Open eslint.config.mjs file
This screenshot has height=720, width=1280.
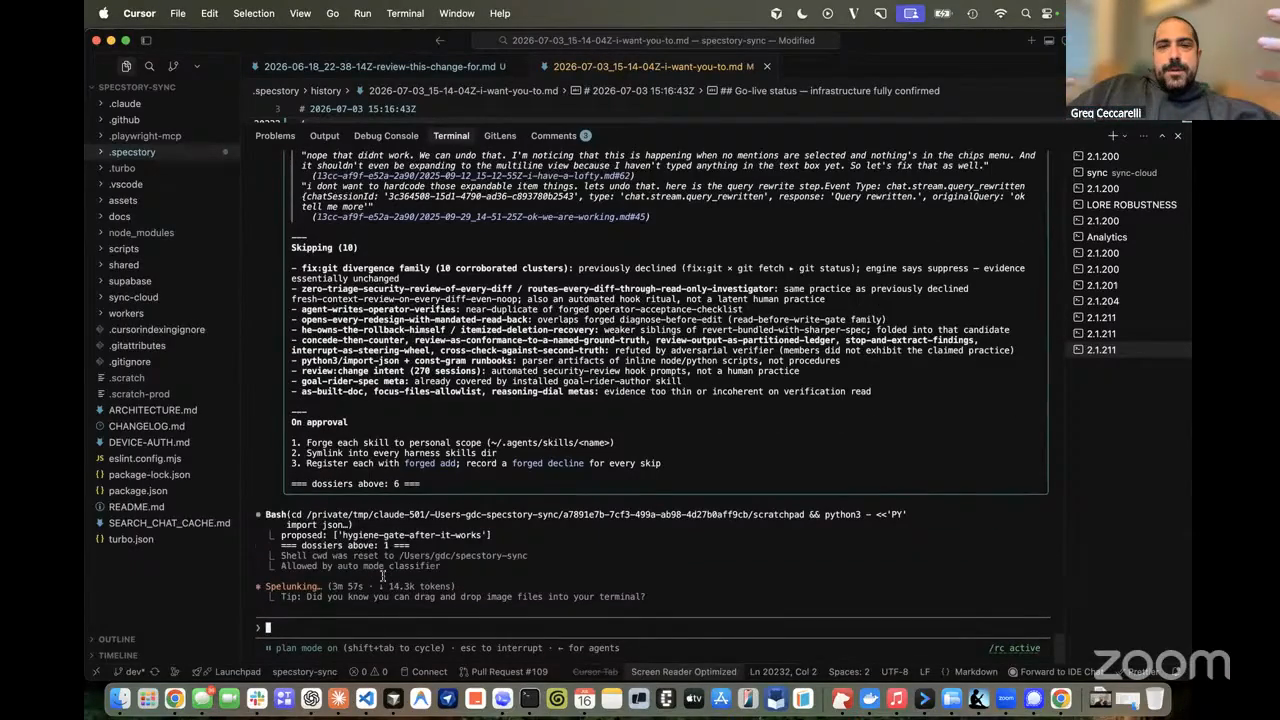coord(145,458)
